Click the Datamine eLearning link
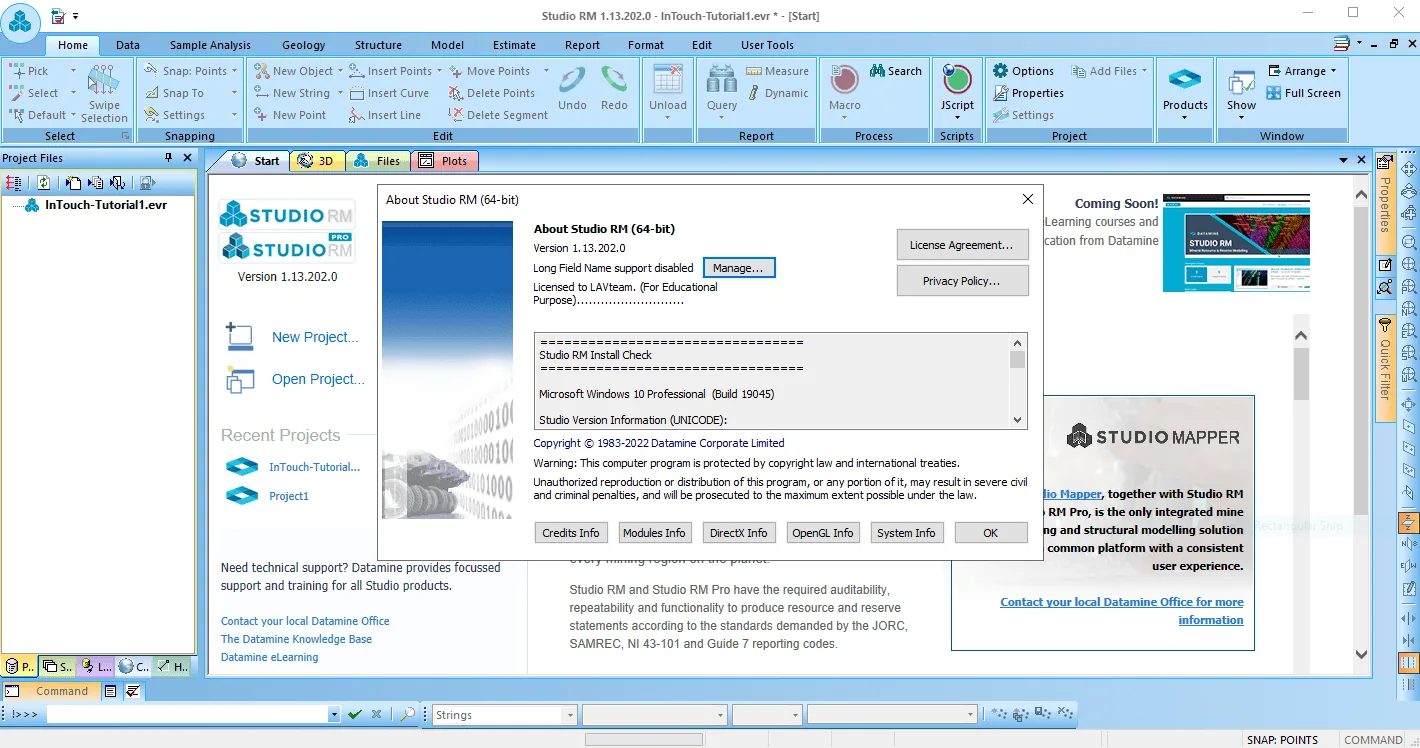The height and width of the screenshot is (748, 1420). [x=270, y=657]
